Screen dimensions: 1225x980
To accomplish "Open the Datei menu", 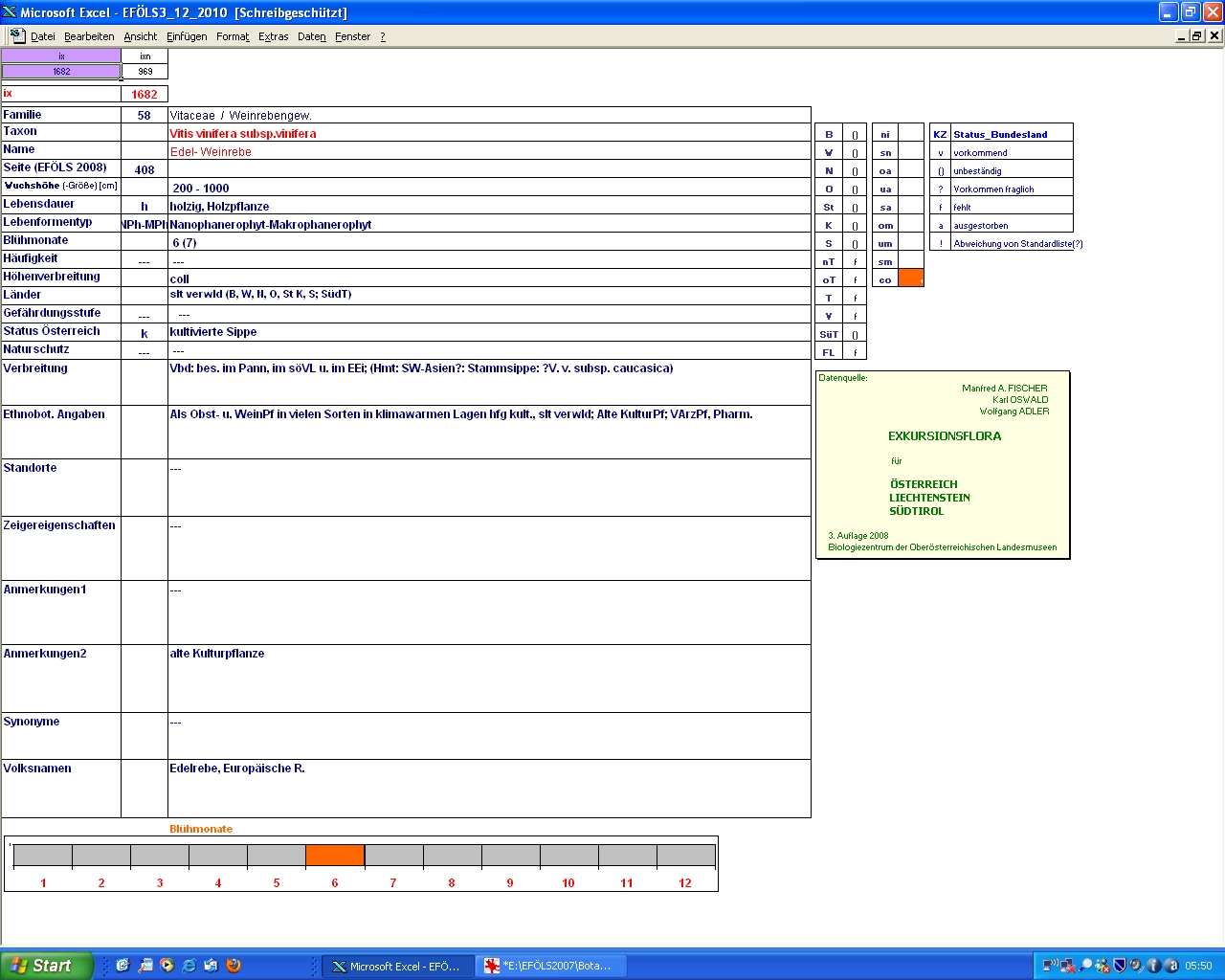I will pyautogui.click(x=42, y=36).
